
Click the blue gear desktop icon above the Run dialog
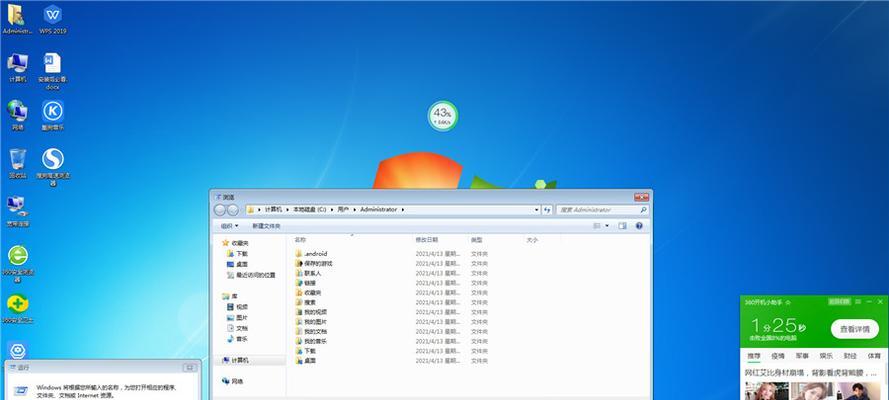pyautogui.click(x=18, y=350)
